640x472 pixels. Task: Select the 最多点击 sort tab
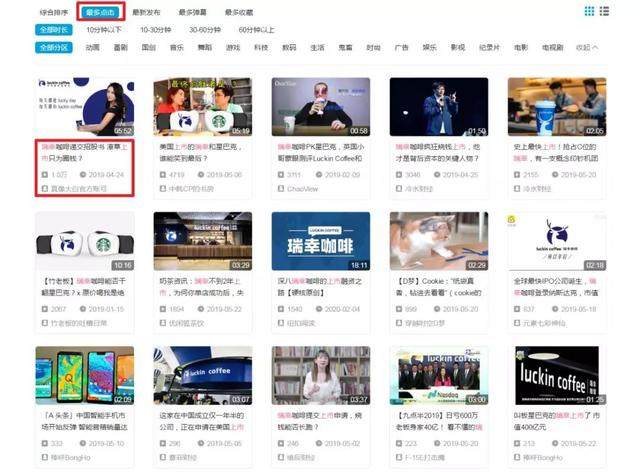click(x=100, y=12)
